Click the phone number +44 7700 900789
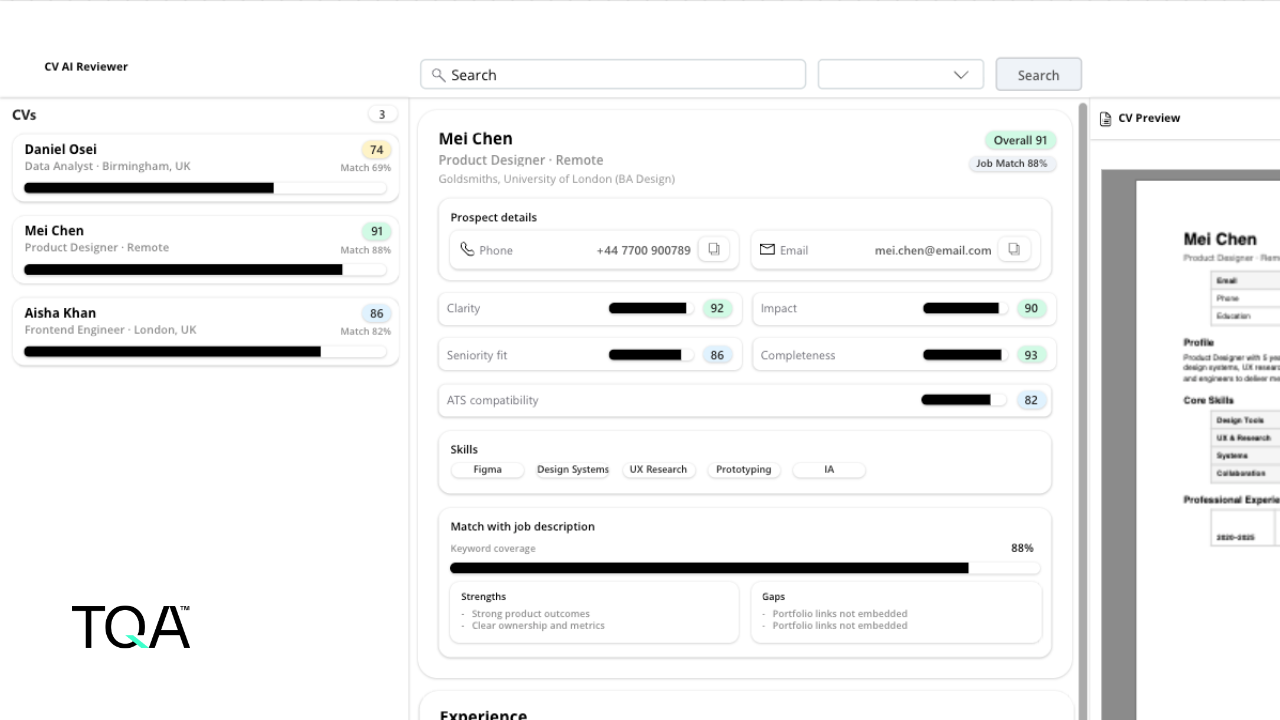 (643, 251)
